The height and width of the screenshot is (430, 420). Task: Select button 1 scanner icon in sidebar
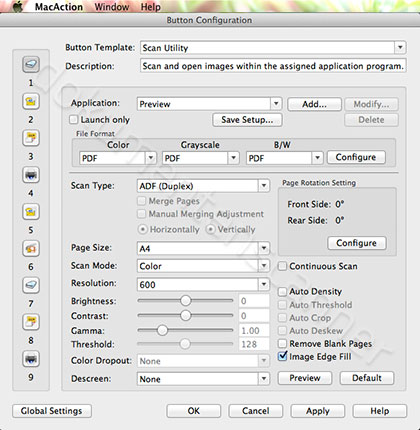(x=31, y=64)
